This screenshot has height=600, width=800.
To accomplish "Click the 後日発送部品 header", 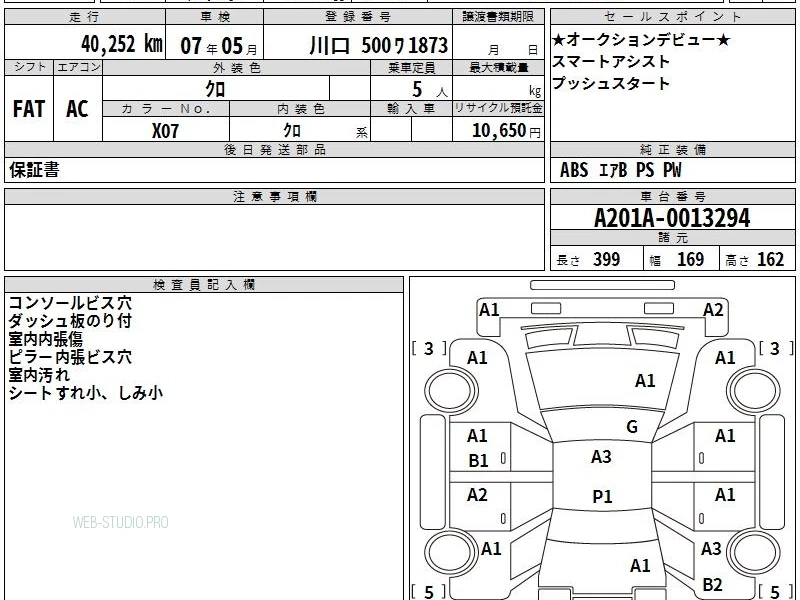I will click(x=274, y=149).
